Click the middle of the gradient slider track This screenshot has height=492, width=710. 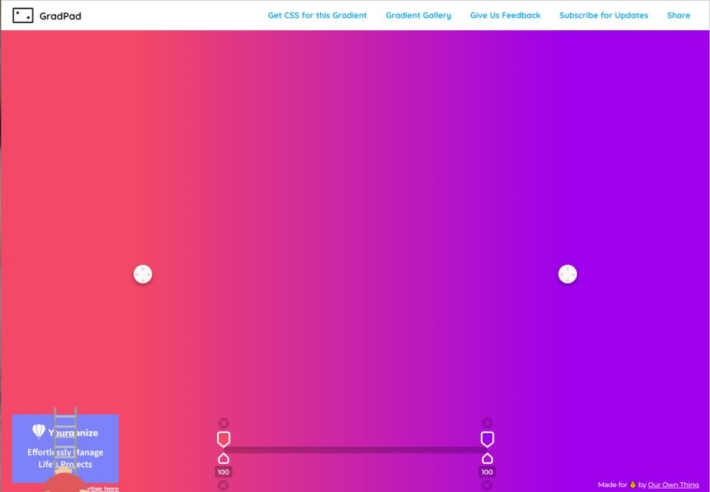355,450
